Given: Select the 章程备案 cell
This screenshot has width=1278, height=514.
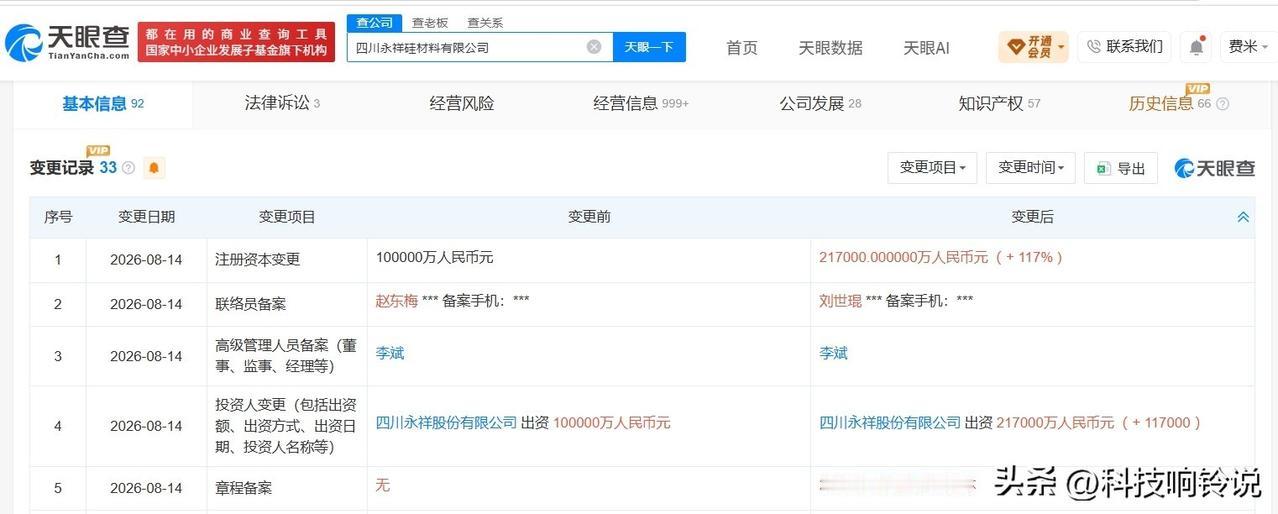Looking at the screenshot, I should coord(287,488).
